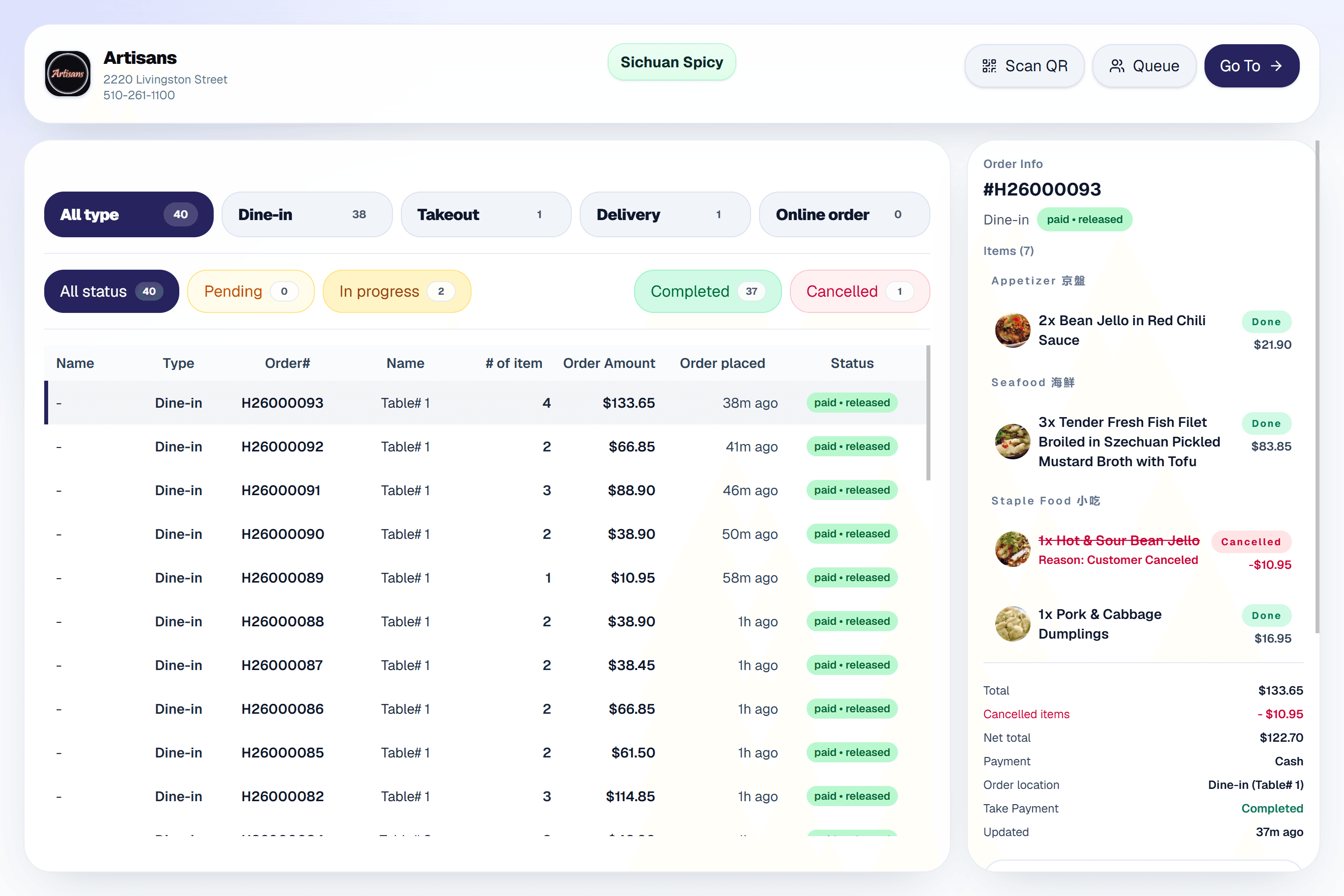
Task: Show Cancelled orders
Action: [860, 291]
